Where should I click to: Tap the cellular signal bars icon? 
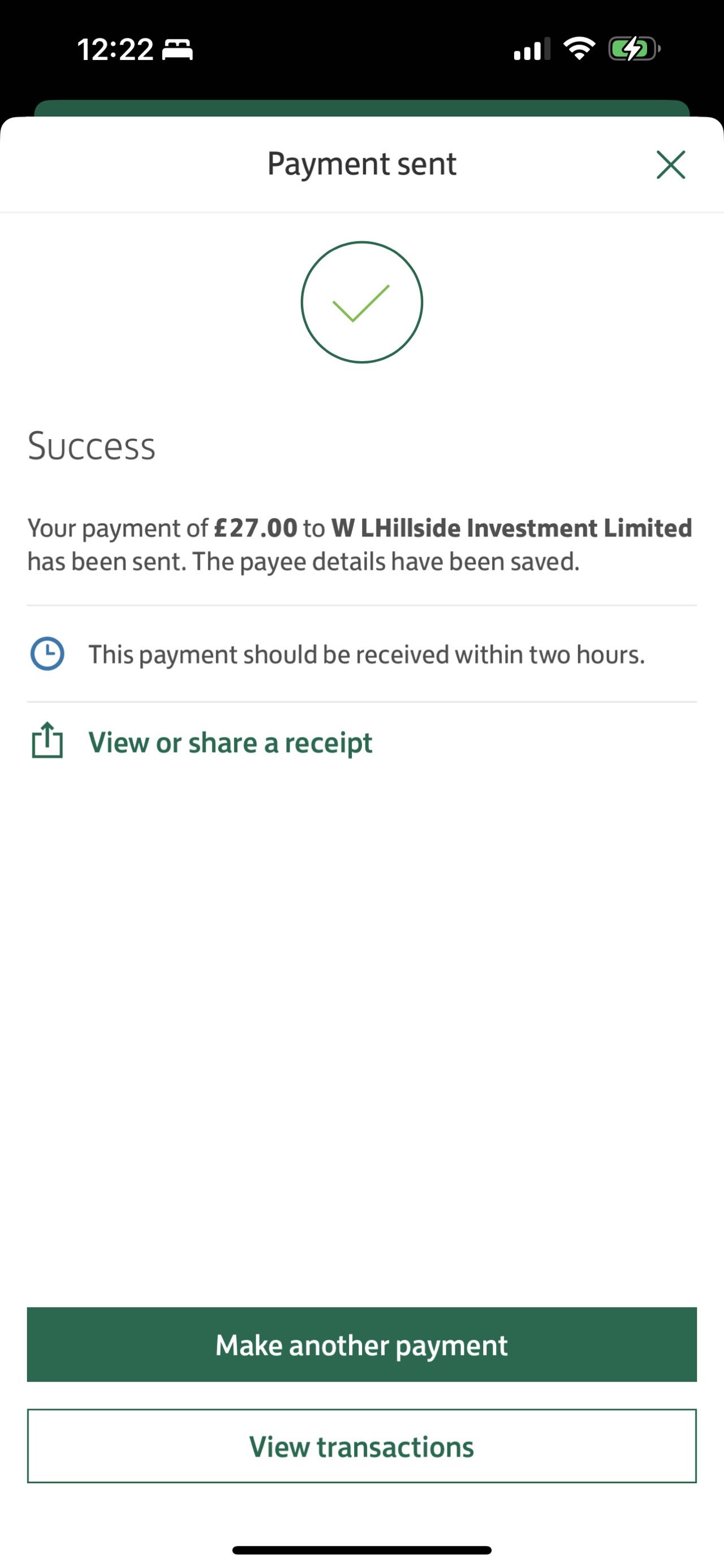click(x=532, y=49)
